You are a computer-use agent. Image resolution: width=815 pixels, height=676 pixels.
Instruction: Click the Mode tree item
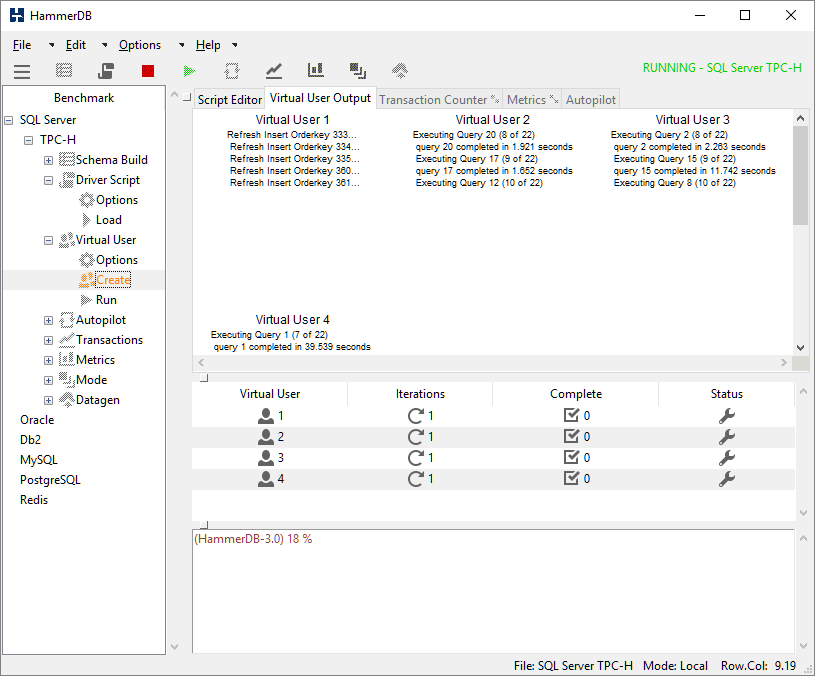(91, 380)
